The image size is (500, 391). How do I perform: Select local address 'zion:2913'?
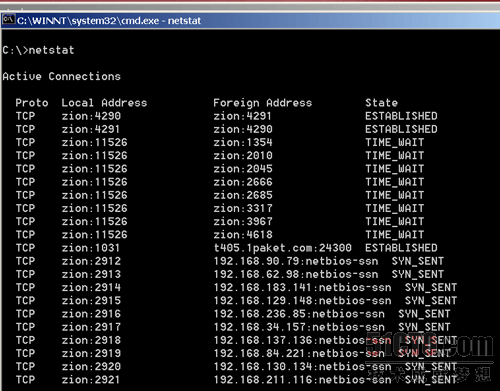[x=91, y=274]
